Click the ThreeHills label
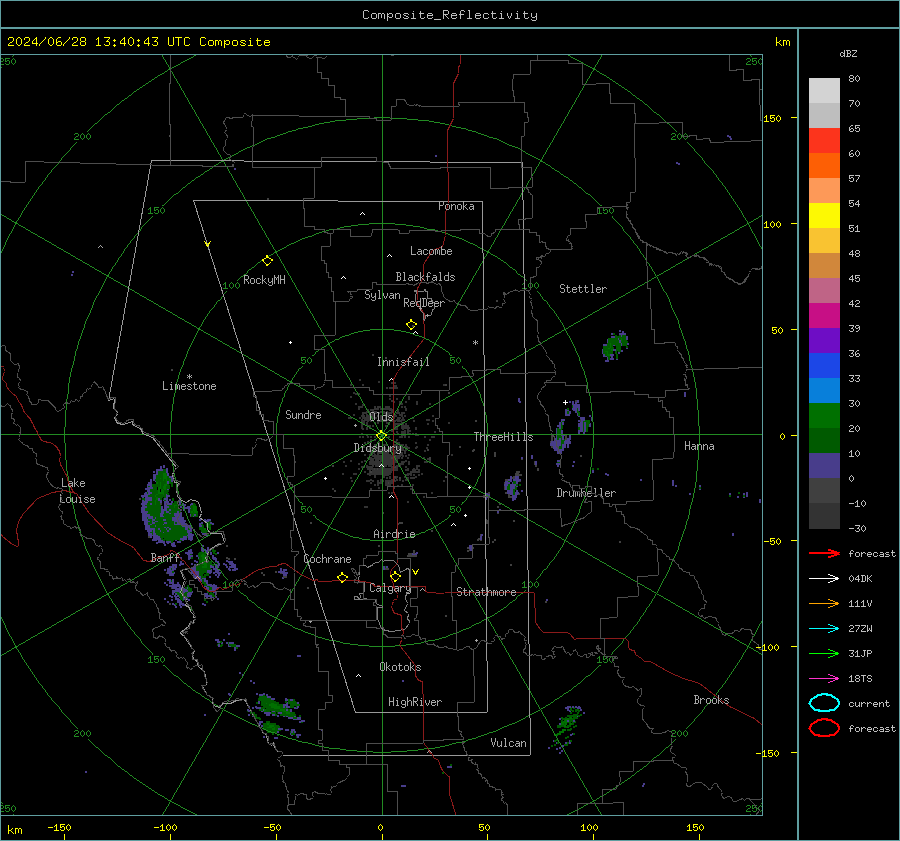This screenshot has width=900, height=841. click(503, 437)
